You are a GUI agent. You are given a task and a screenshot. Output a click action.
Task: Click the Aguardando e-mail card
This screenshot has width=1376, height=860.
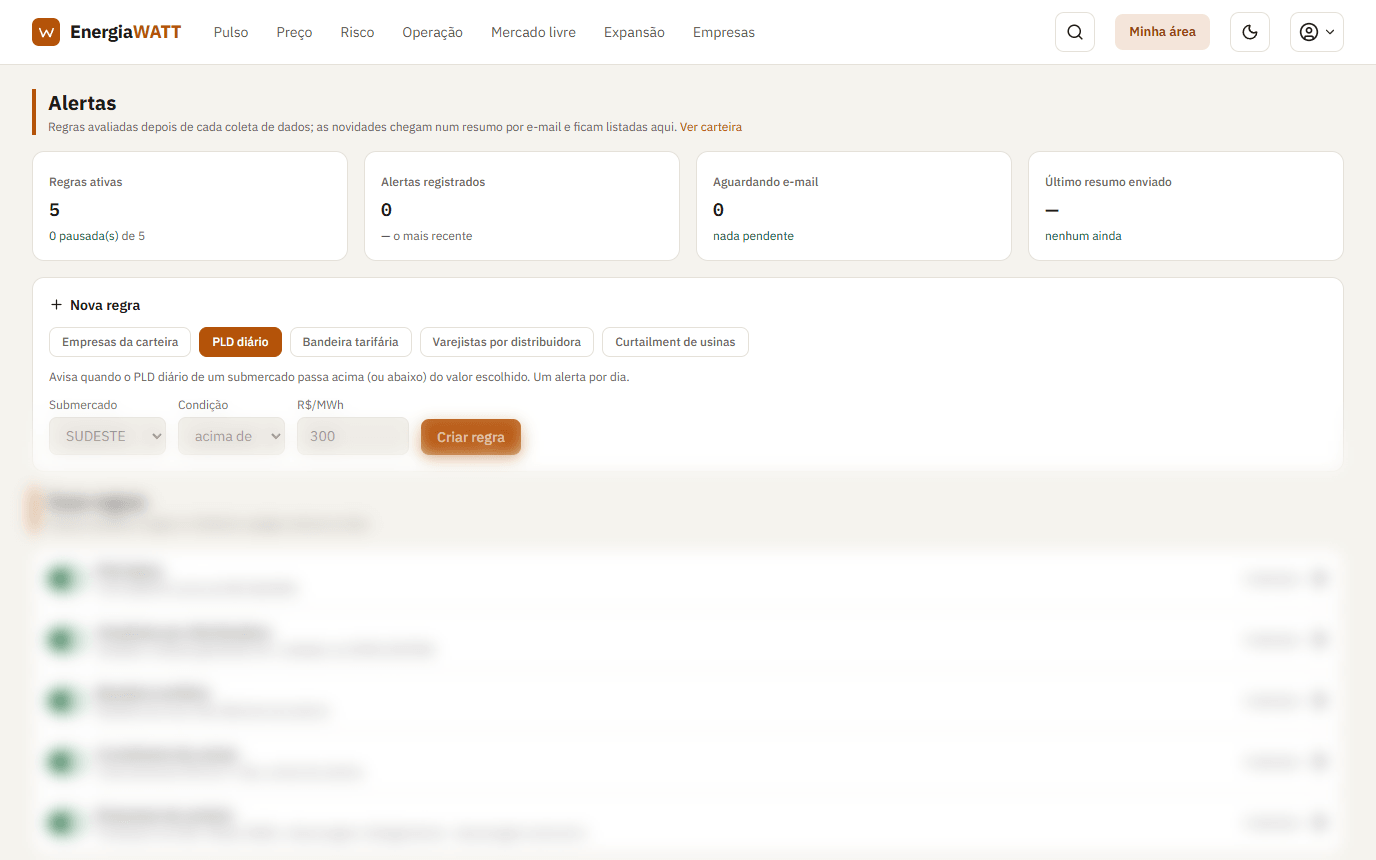(x=854, y=206)
